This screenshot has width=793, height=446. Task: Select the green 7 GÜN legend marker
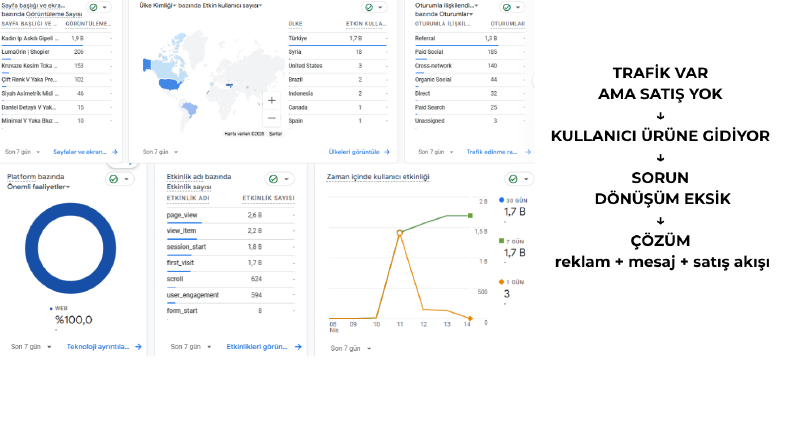click(502, 241)
